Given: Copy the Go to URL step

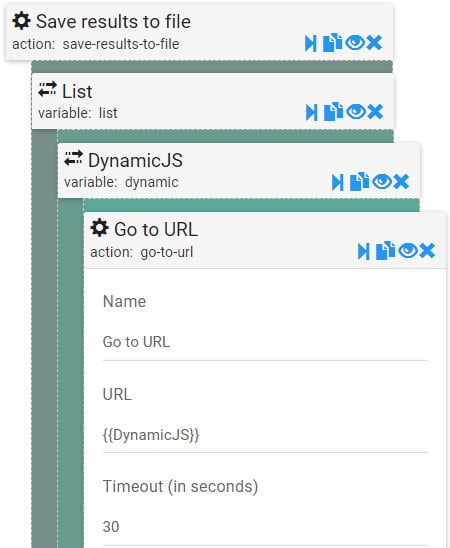Looking at the screenshot, I should coord(385,251).
